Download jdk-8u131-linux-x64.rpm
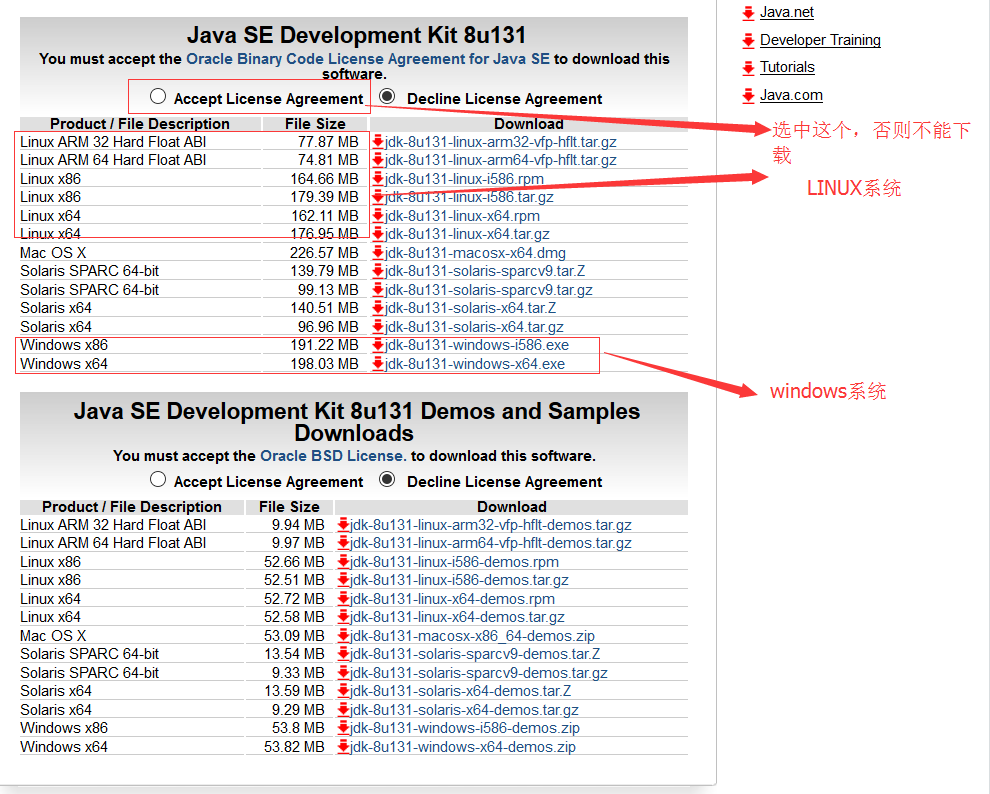This screenshot has width=990, height=794. pyautogui.click(x=462, y=216)
